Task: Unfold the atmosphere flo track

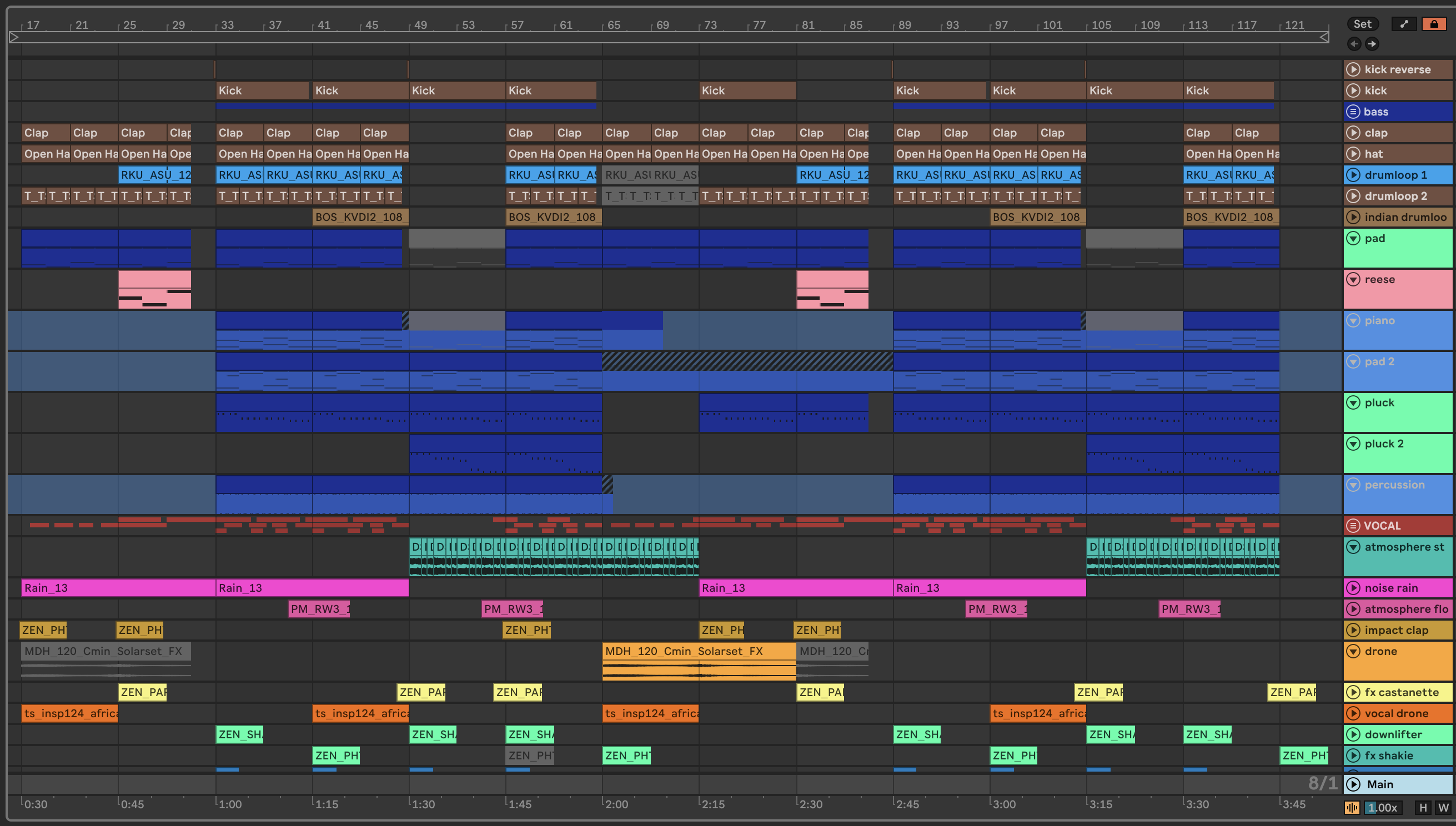Action: click(1353, 609)
